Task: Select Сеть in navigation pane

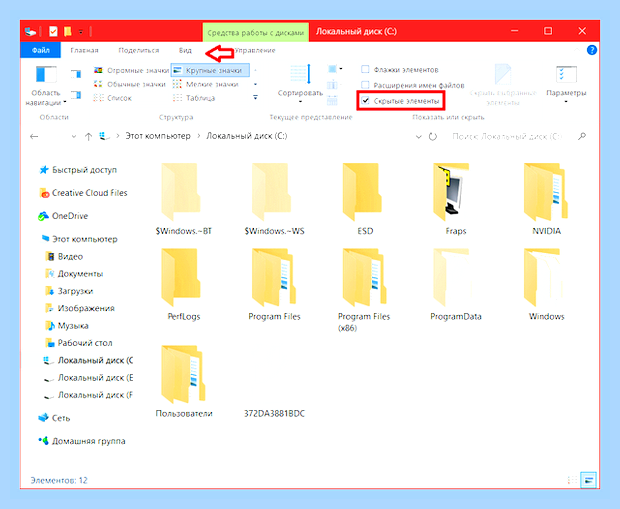Action: point(54,418)
